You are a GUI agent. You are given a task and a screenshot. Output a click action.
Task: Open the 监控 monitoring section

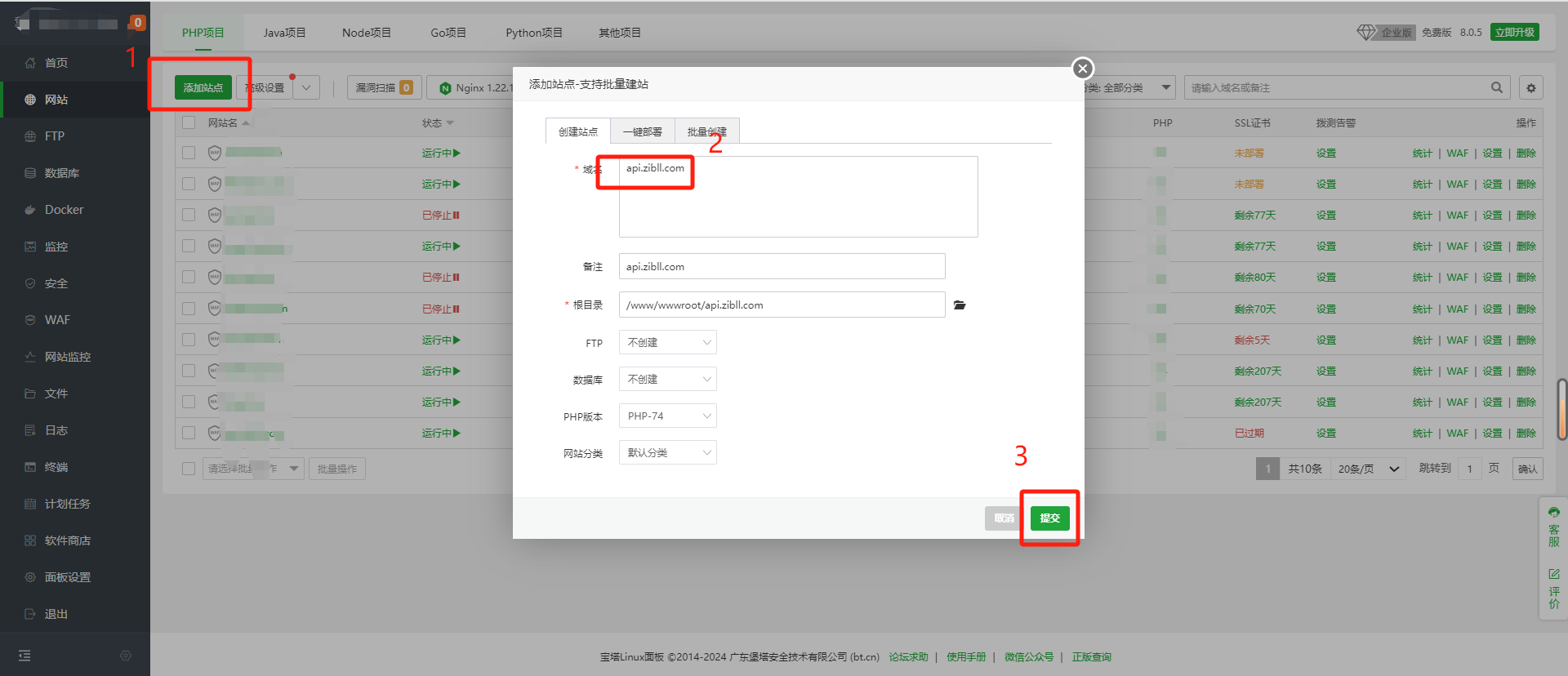(x=56, y=247)
